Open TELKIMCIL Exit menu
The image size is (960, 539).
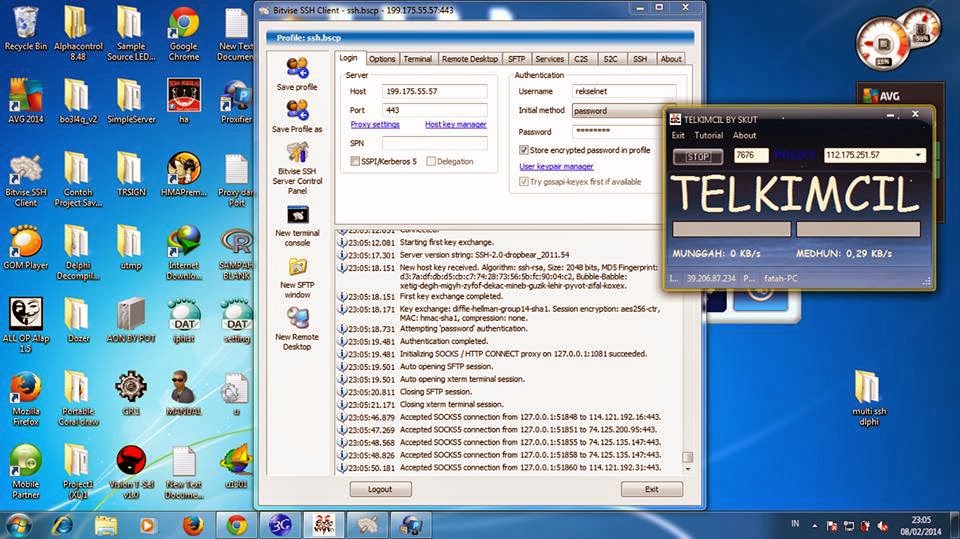(x=678, y=135)
